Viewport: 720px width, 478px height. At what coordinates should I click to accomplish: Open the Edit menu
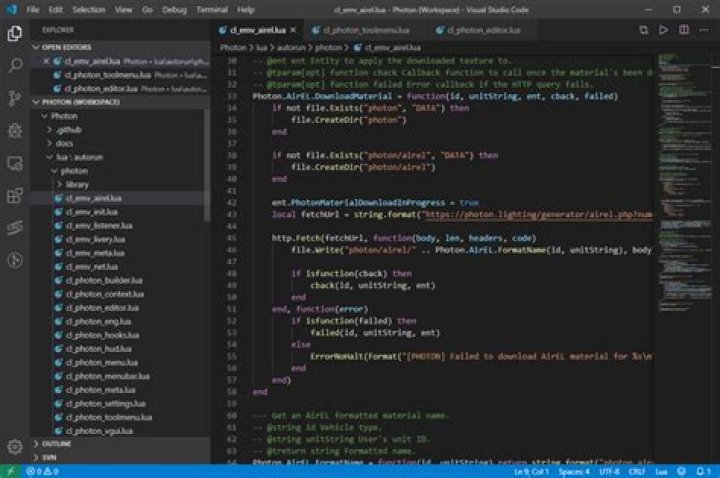click(56, 10)
